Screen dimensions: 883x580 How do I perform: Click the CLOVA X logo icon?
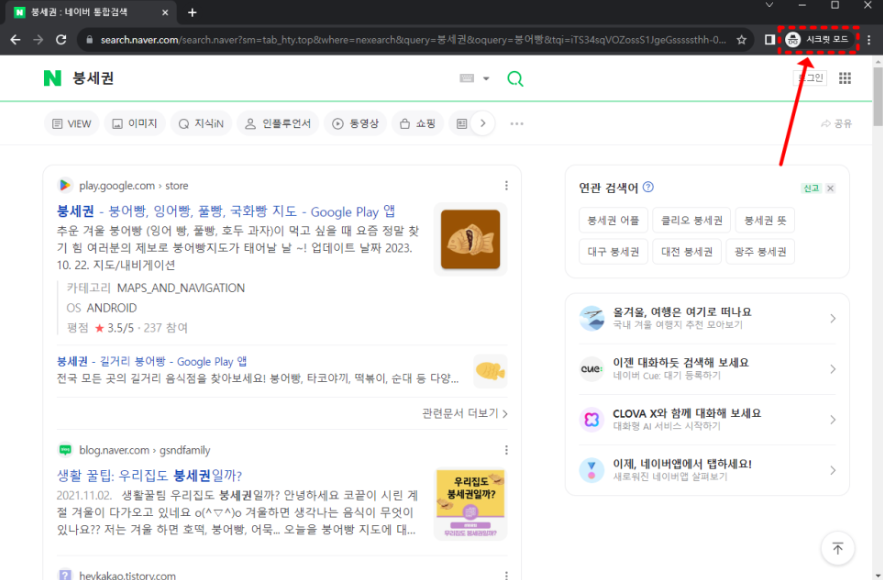[x=592, y=420]
